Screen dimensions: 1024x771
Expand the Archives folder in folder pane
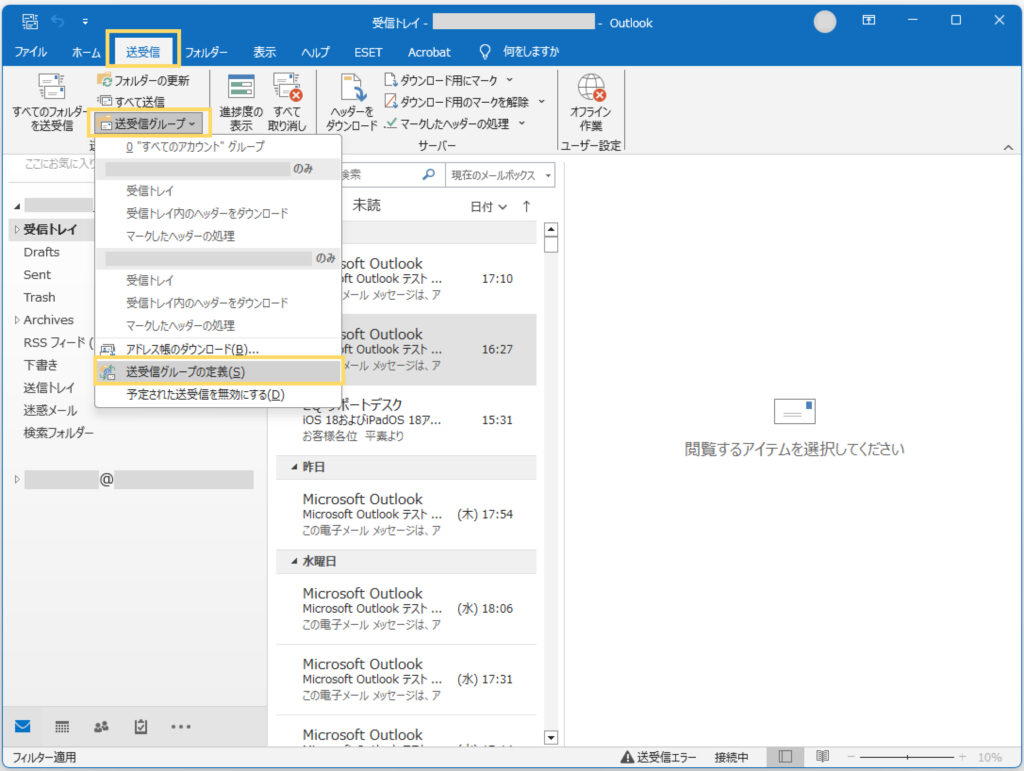(x=16, y=320)
